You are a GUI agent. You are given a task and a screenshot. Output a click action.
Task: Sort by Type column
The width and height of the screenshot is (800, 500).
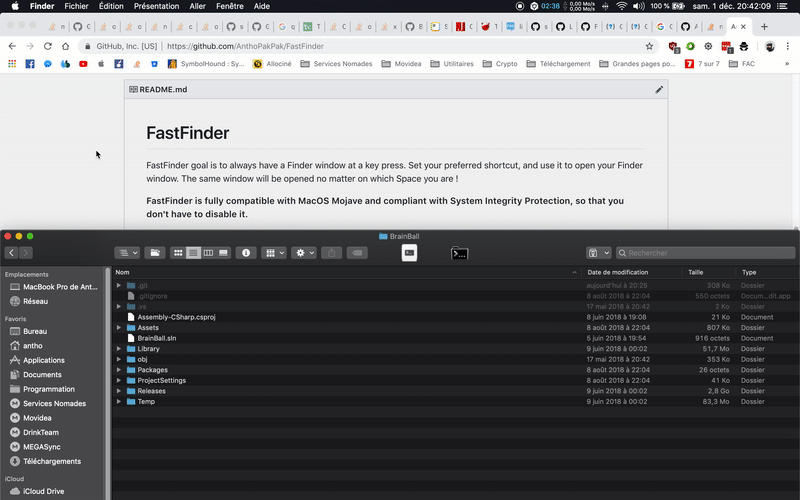(767, 272)
